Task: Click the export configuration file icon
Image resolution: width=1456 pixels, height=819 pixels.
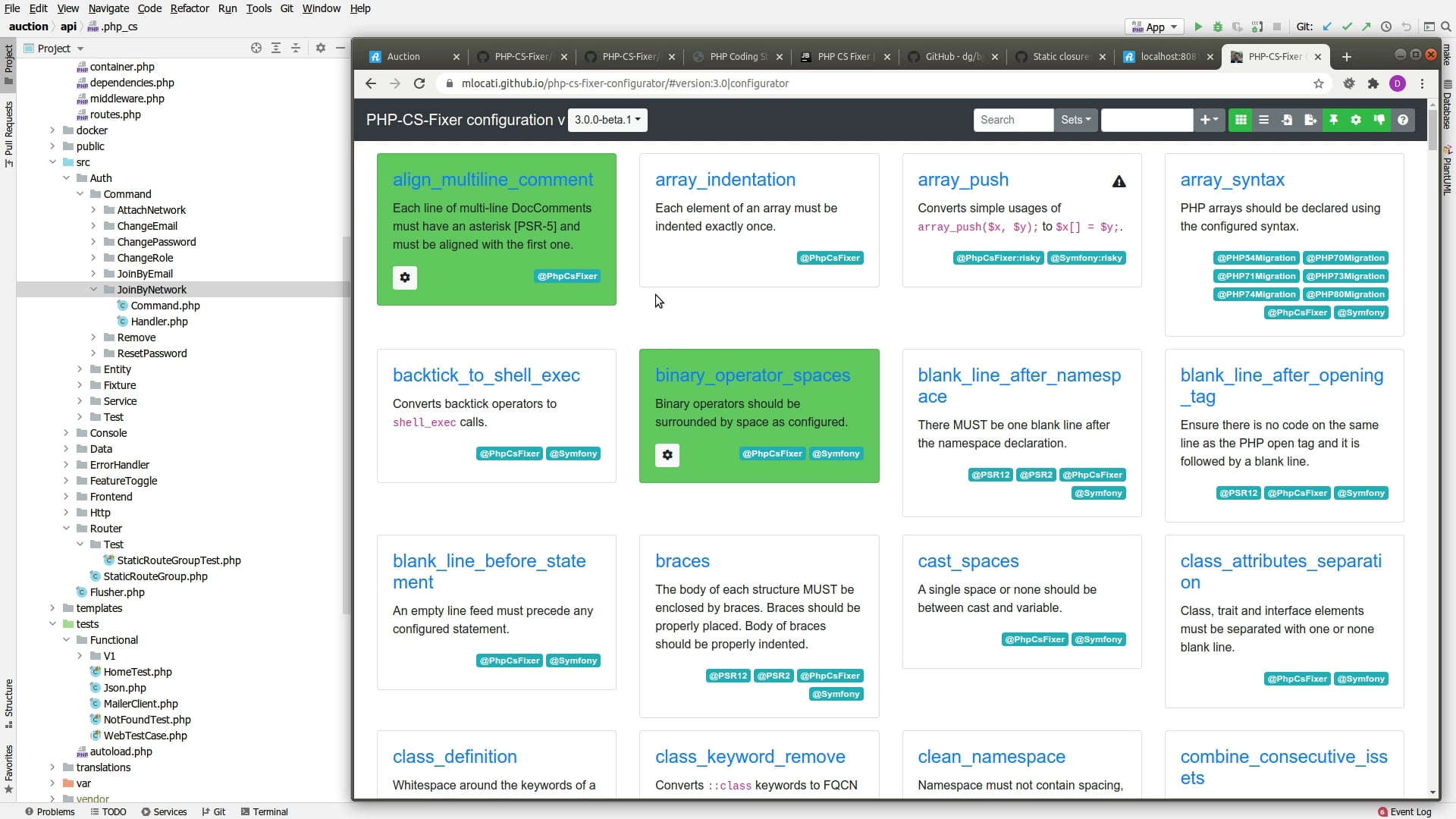Action: pyautogui.click(x=1310, y=120)
